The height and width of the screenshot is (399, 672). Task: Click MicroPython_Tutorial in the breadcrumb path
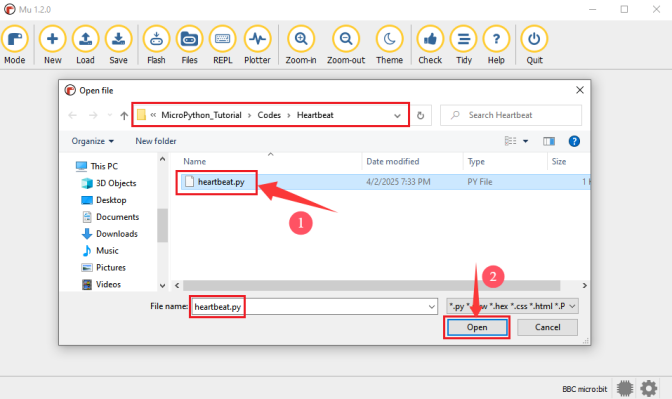click(201, 115)
